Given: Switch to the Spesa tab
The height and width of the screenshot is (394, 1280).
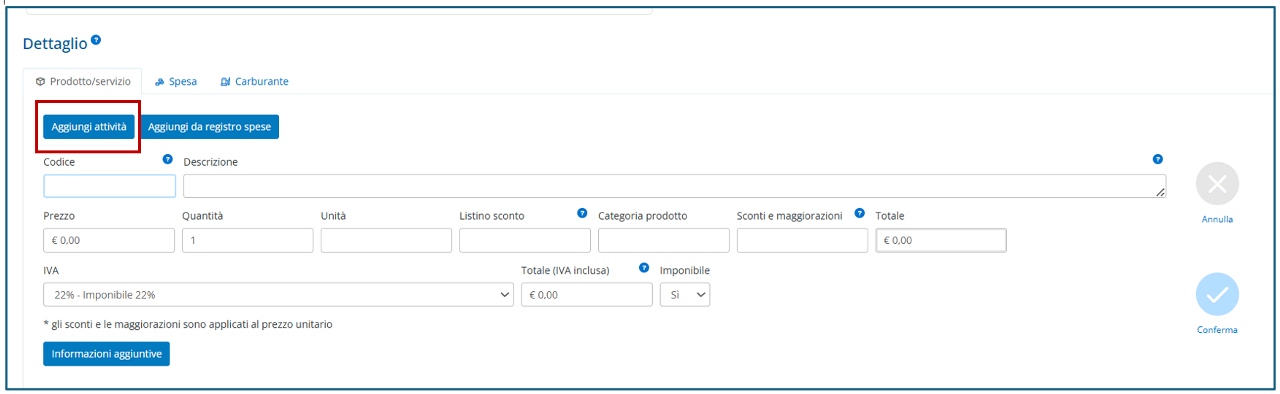Looking at the screenshot, I should tap(176, 82).
